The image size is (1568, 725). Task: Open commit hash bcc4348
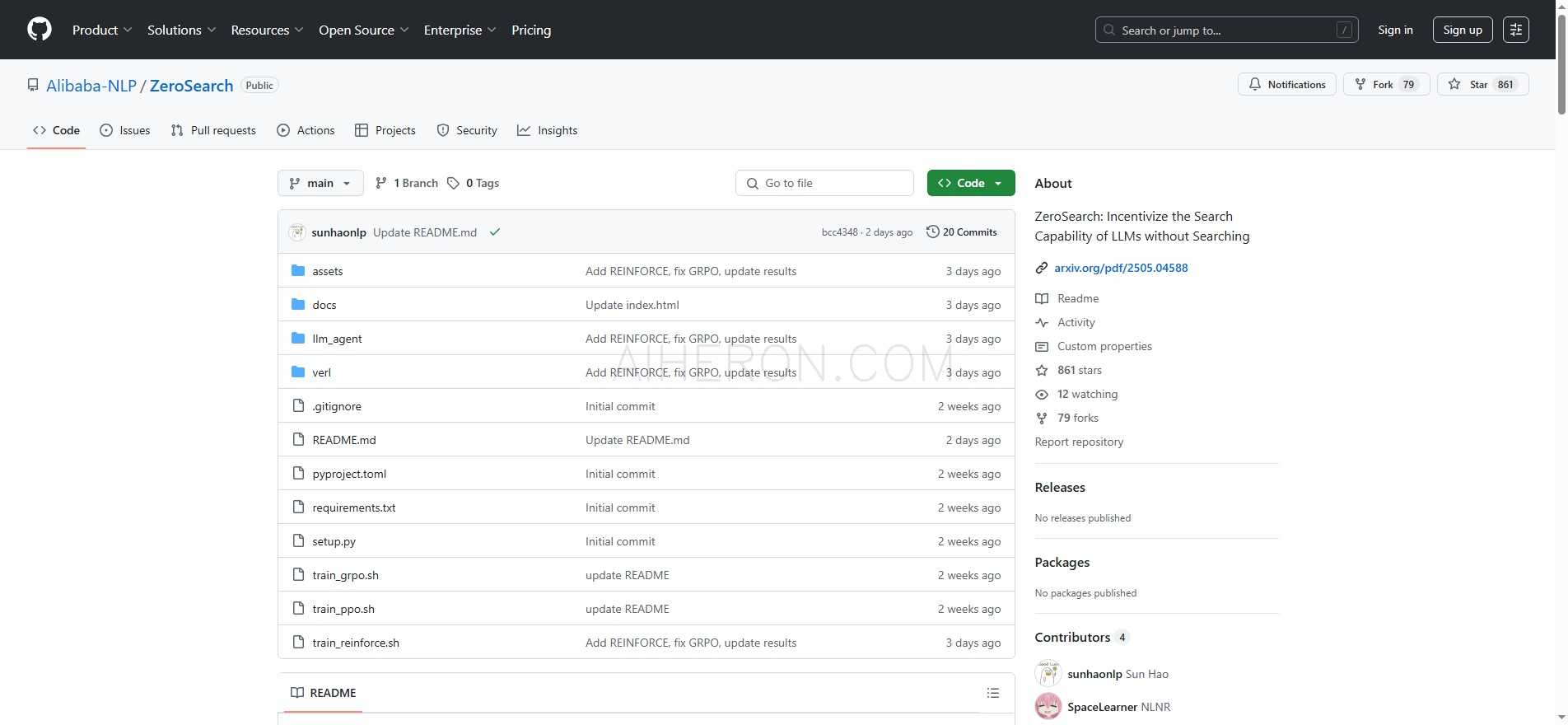[840, 232]
